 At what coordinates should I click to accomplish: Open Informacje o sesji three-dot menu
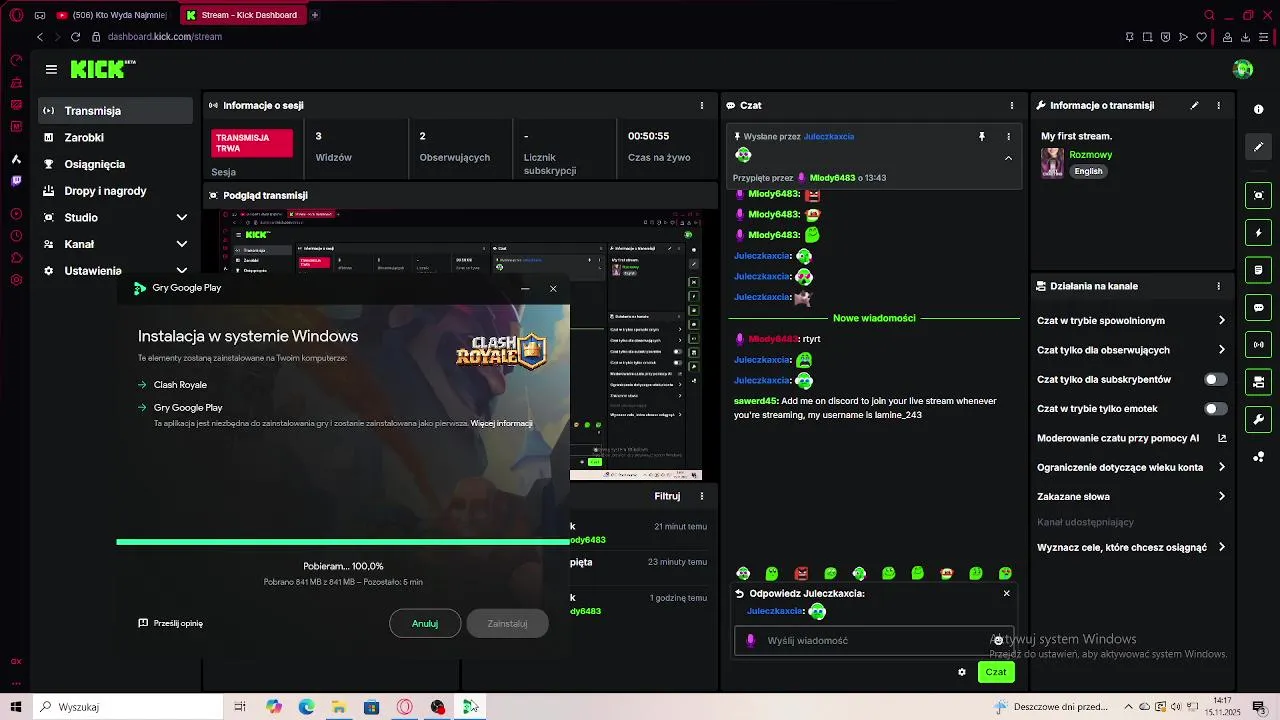coord(702,105)
